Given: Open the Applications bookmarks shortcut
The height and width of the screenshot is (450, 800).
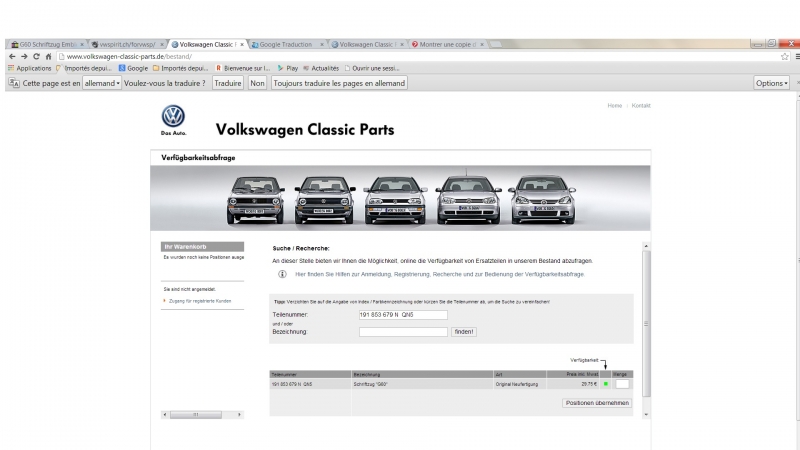Looking at the screenshot, I should click(29, 68).
